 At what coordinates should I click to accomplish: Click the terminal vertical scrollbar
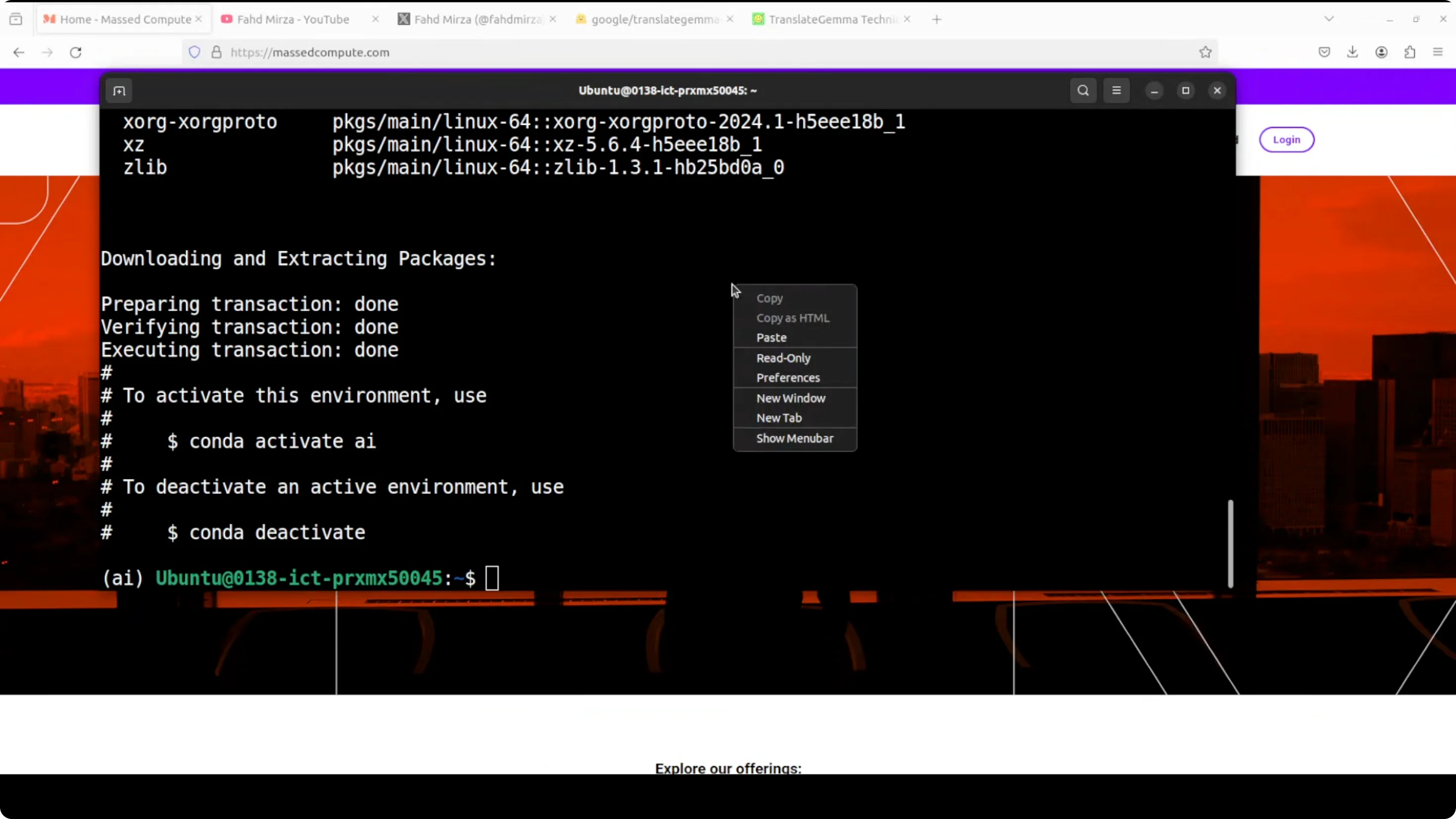click(1230, 544)
